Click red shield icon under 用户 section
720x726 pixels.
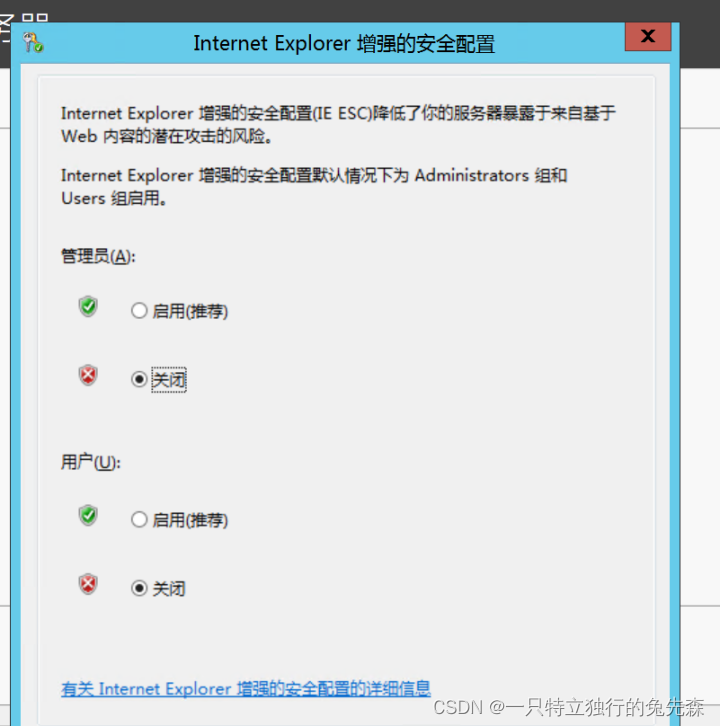88,584
